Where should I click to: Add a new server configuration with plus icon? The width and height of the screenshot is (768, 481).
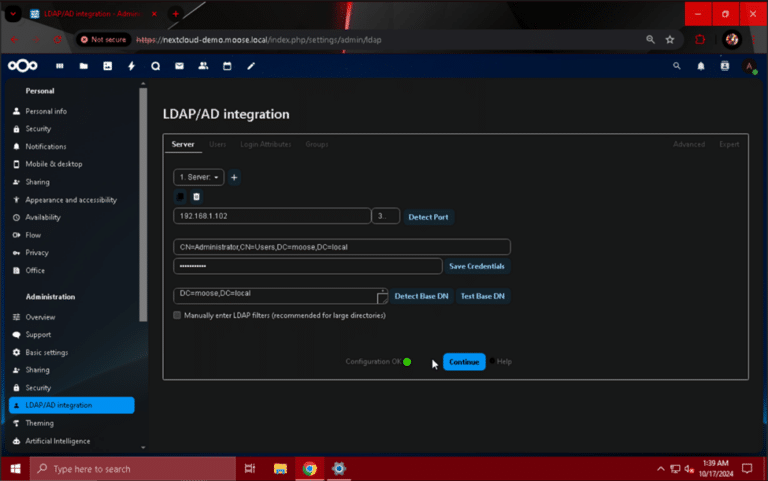(234, 177)
